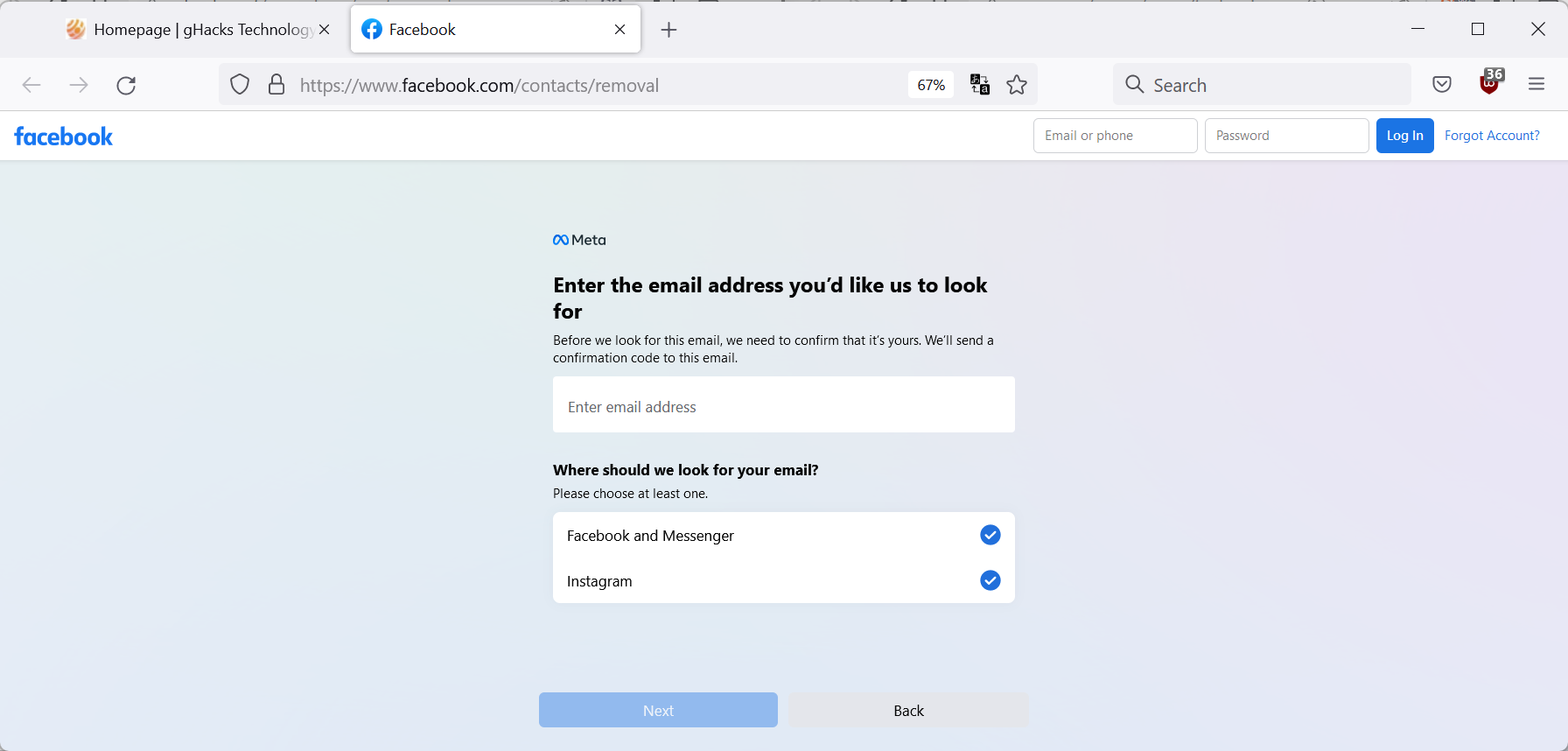Uncheck Facebook and Messenger option

point(990,535)
